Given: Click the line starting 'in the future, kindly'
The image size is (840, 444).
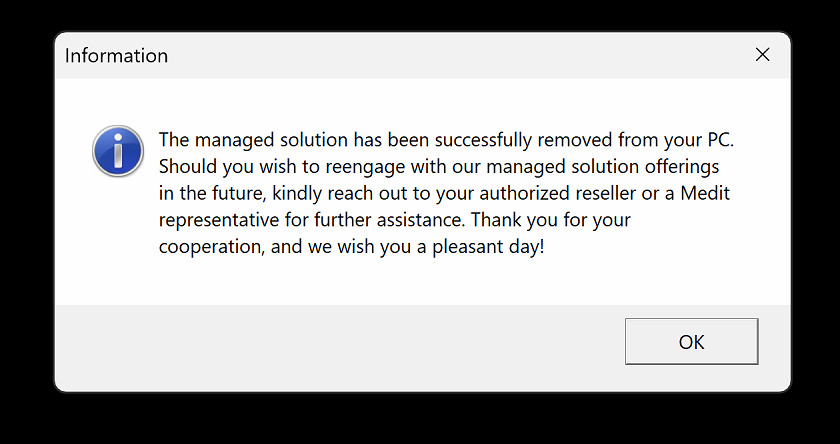Looking at the screenshot, I should (x=444, y=193).
